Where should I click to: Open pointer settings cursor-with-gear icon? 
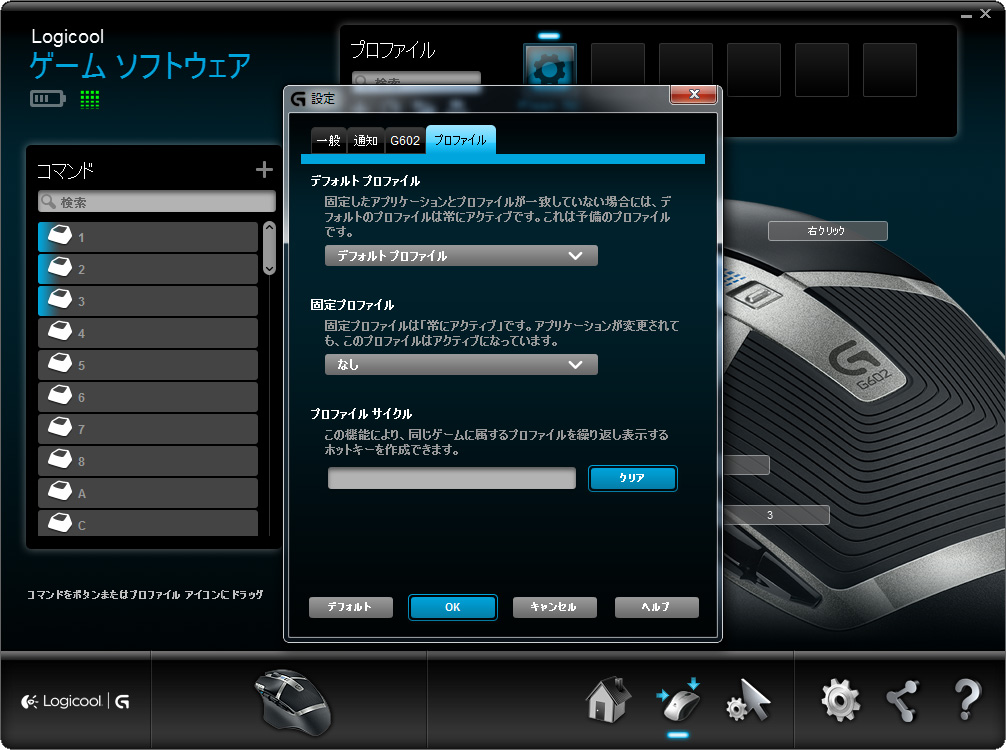[x=747, y=701]
